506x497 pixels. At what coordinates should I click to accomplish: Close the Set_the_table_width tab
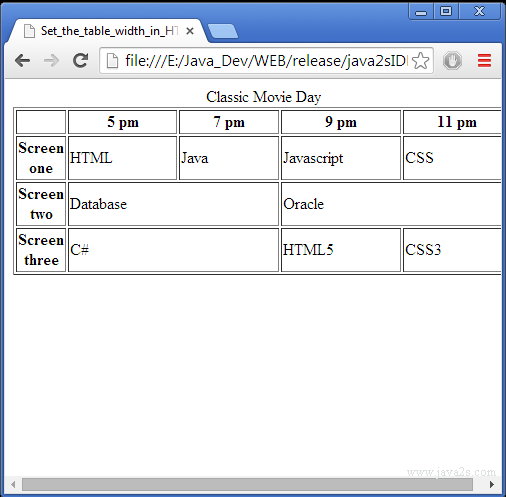click(x=190, y=31)
